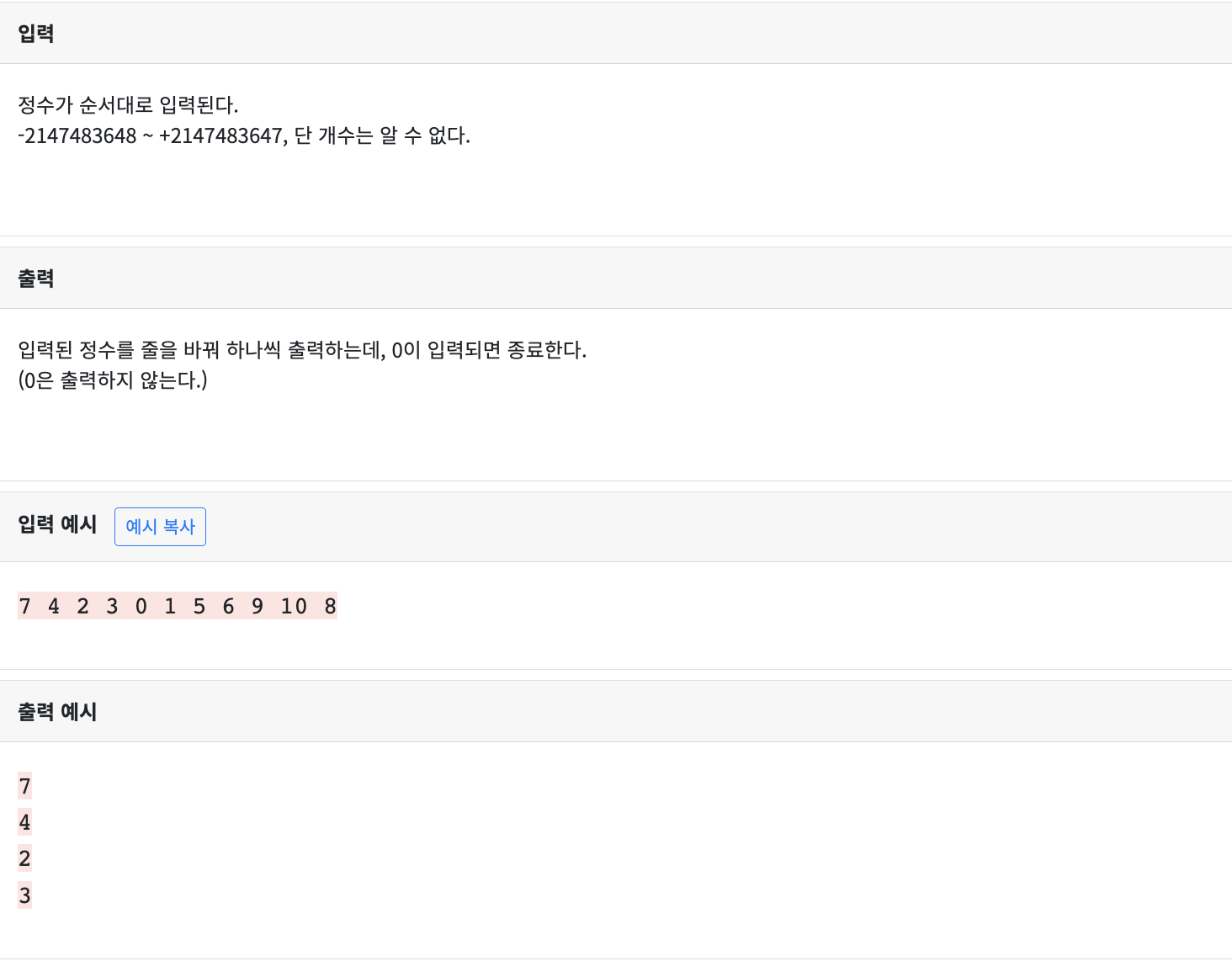Click the blue border of the copy button
The height and width of the screenshot is (961, 1232).
click(x=115, y=527)
